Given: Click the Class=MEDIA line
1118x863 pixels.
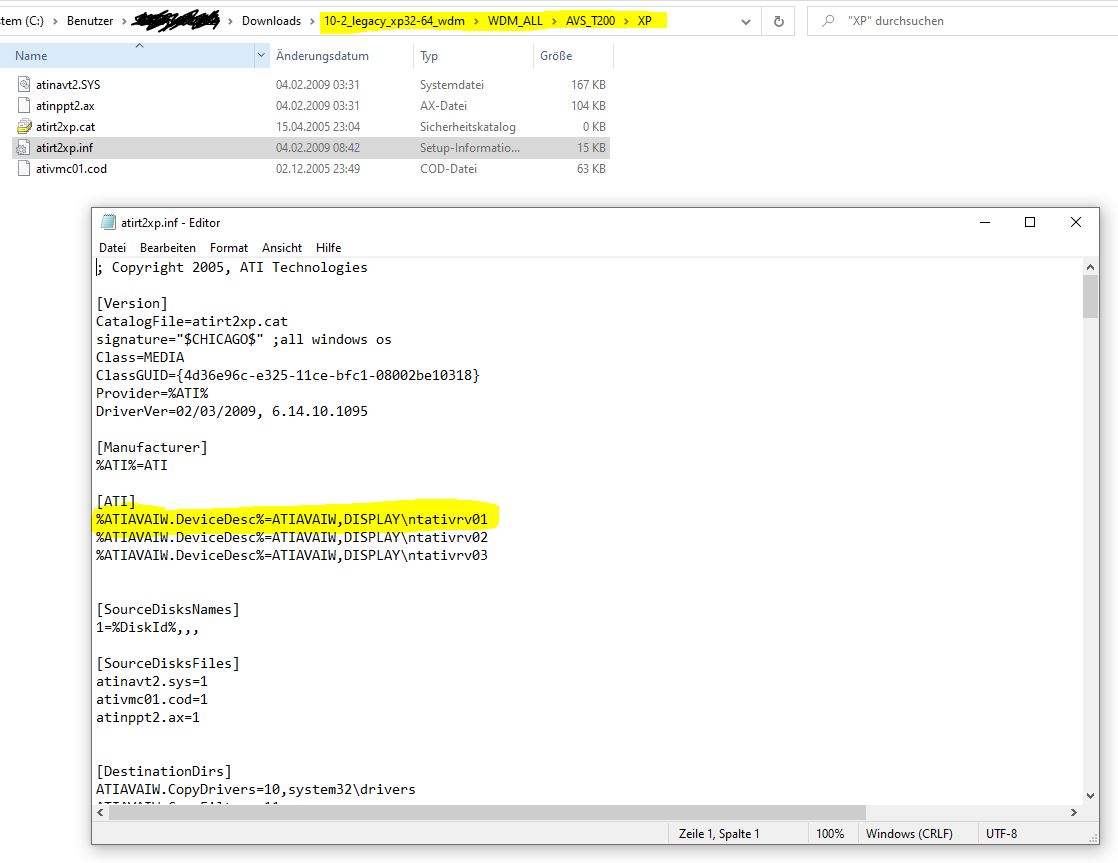Looking at the screenshot, I should click(x=140, y=357).
